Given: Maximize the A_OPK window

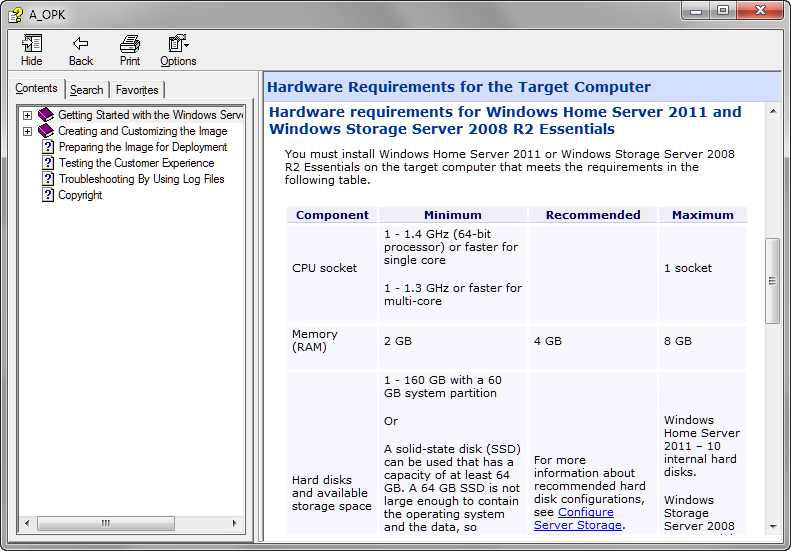Looking at the screenshot, I should point(723,10).
